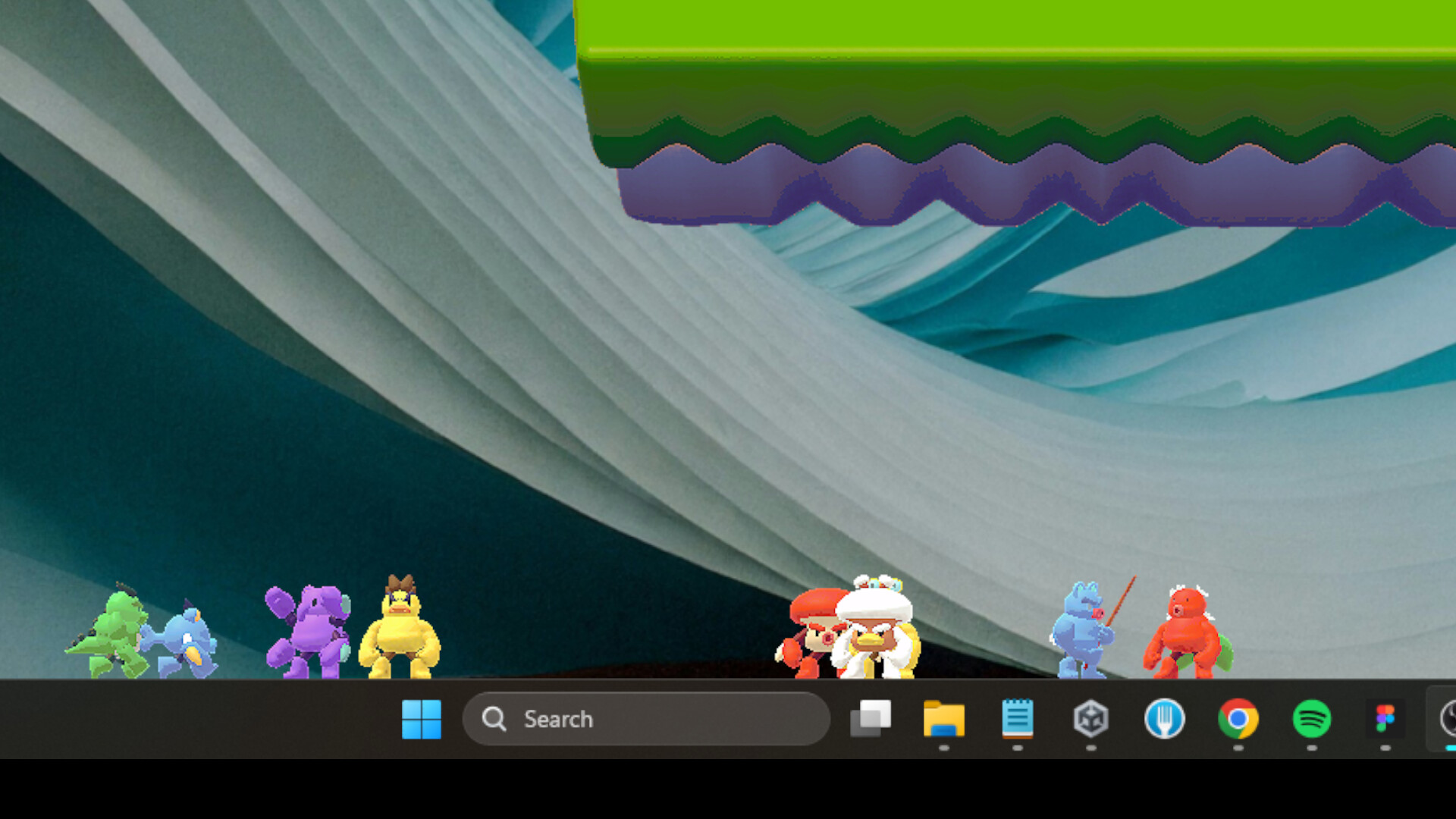This screenshot has width=1456, height=819.
Task: Click the magnifying glass in the search bar
Action: [x=494, y=719]
